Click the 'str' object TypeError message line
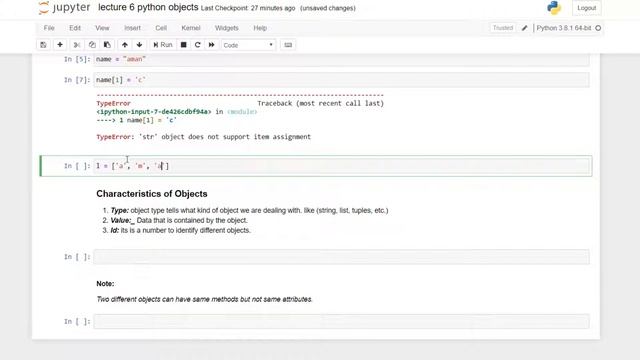This screenshot has height=360, width=640. point(204,137)
